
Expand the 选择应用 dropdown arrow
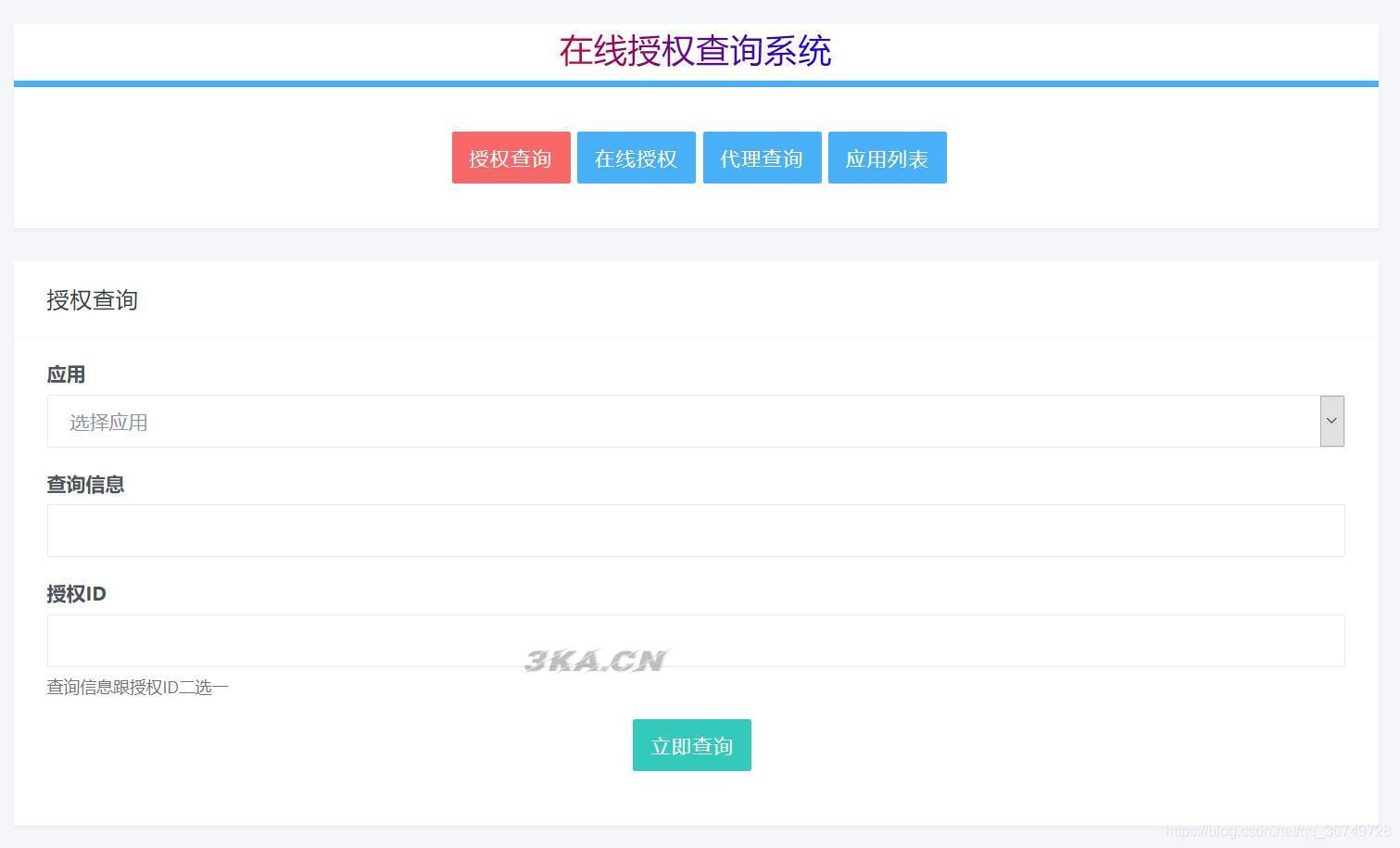(1331, 421)
